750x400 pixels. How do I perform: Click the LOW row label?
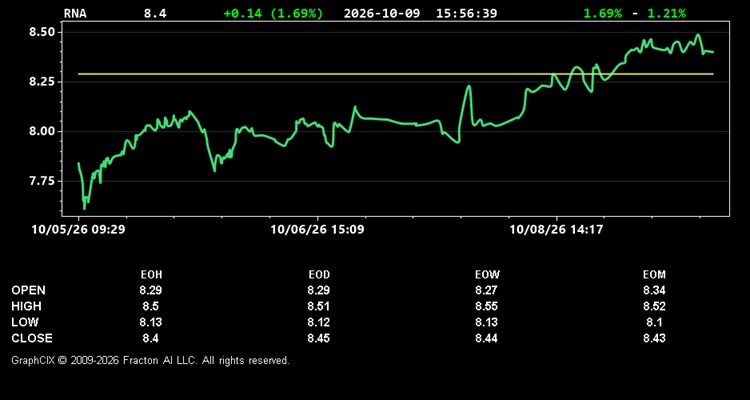click(x=25, y=322)
